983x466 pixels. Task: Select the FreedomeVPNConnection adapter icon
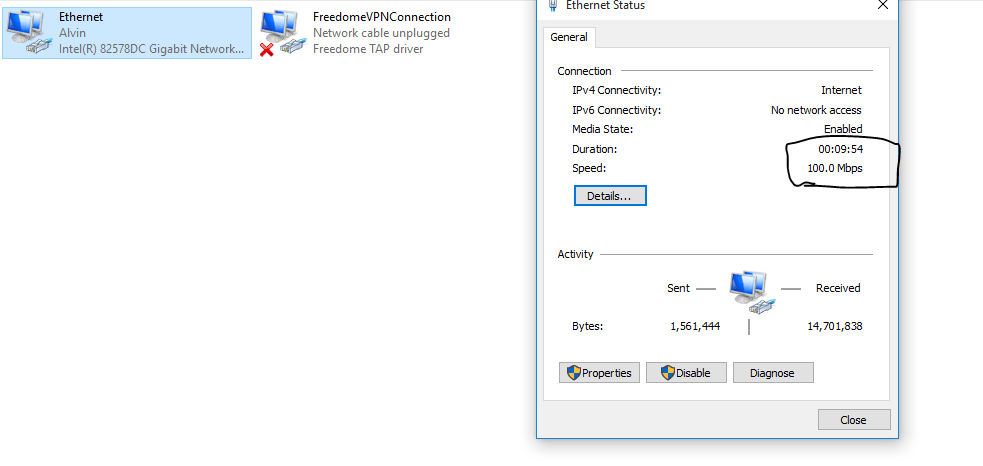pos(283,33)
